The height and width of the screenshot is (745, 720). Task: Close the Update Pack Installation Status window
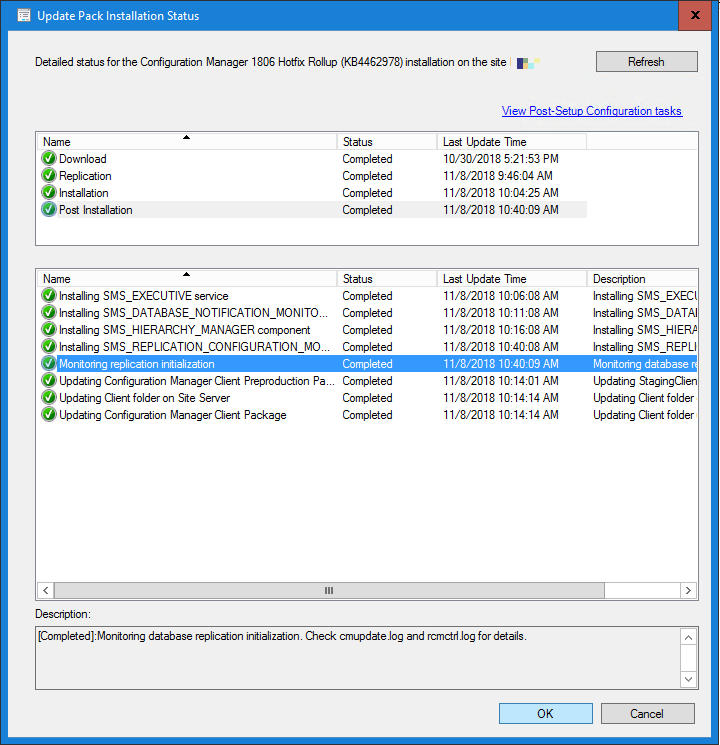pyautogui.click(x=695, y=15)
